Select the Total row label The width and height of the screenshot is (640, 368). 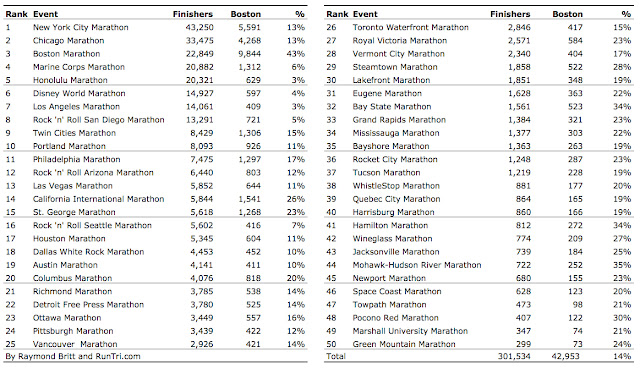[336, 356]
